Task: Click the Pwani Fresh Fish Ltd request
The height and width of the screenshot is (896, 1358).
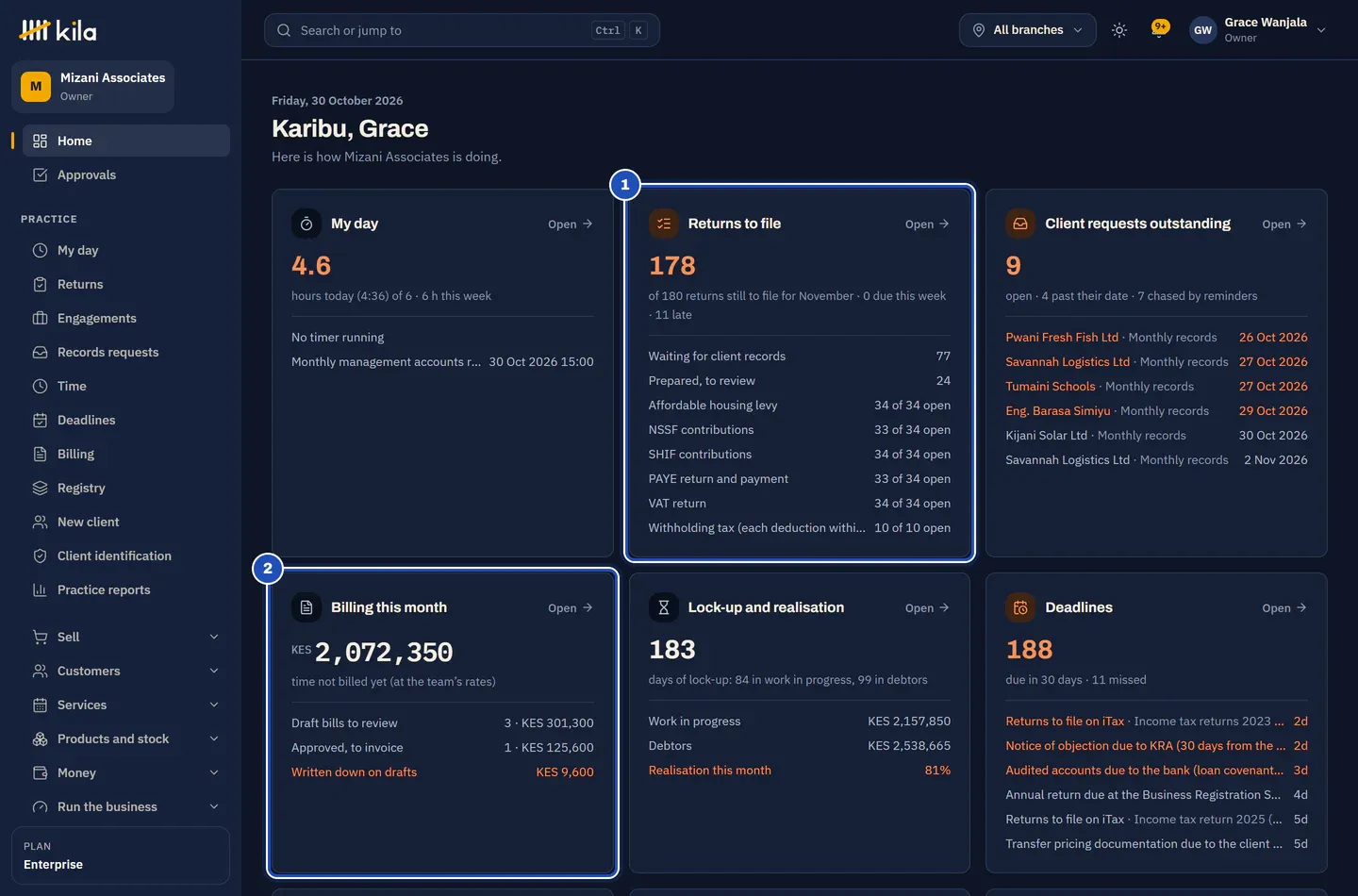Action: [1156, 338]
